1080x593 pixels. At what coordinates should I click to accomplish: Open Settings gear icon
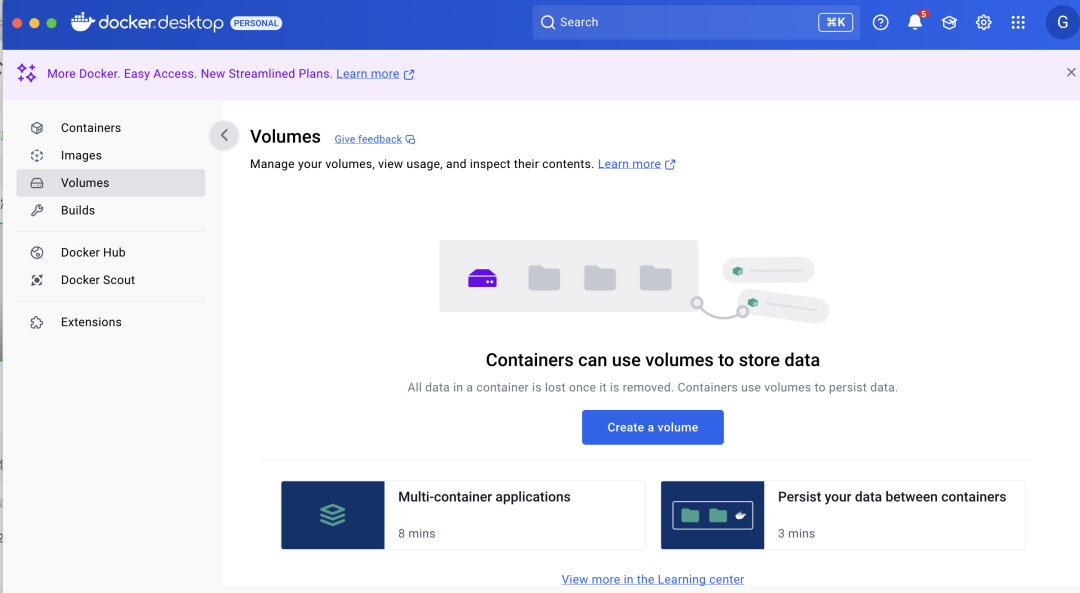(x=984, y=22)
